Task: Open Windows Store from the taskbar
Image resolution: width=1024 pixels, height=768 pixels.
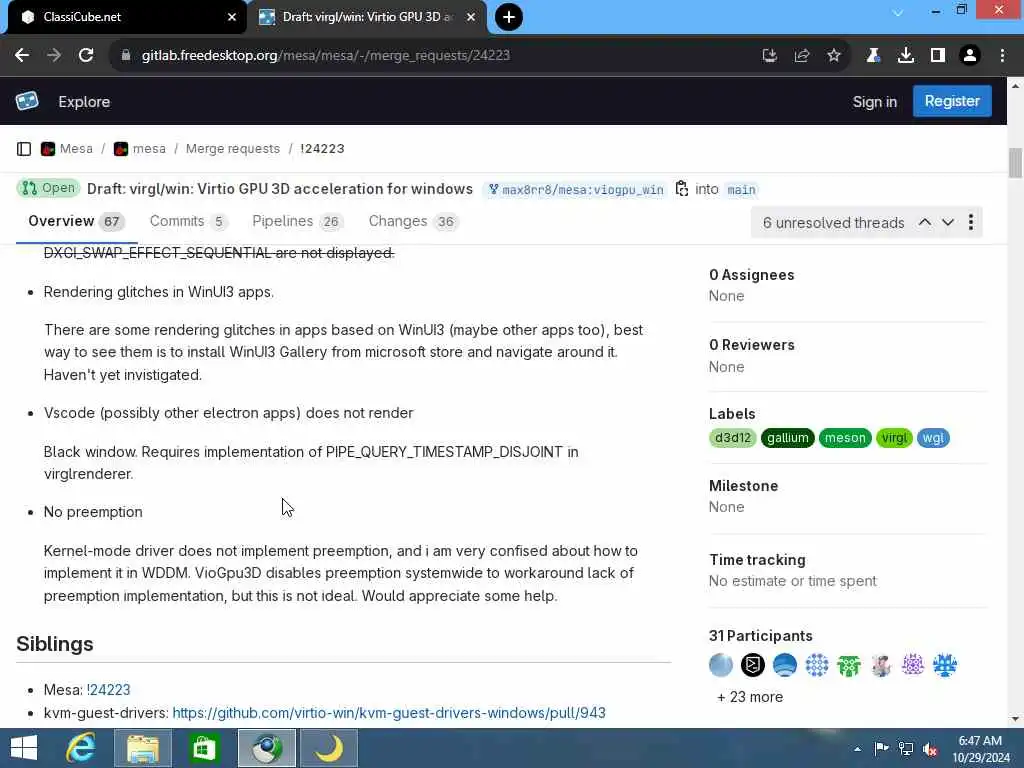Action: pos(204,748)
